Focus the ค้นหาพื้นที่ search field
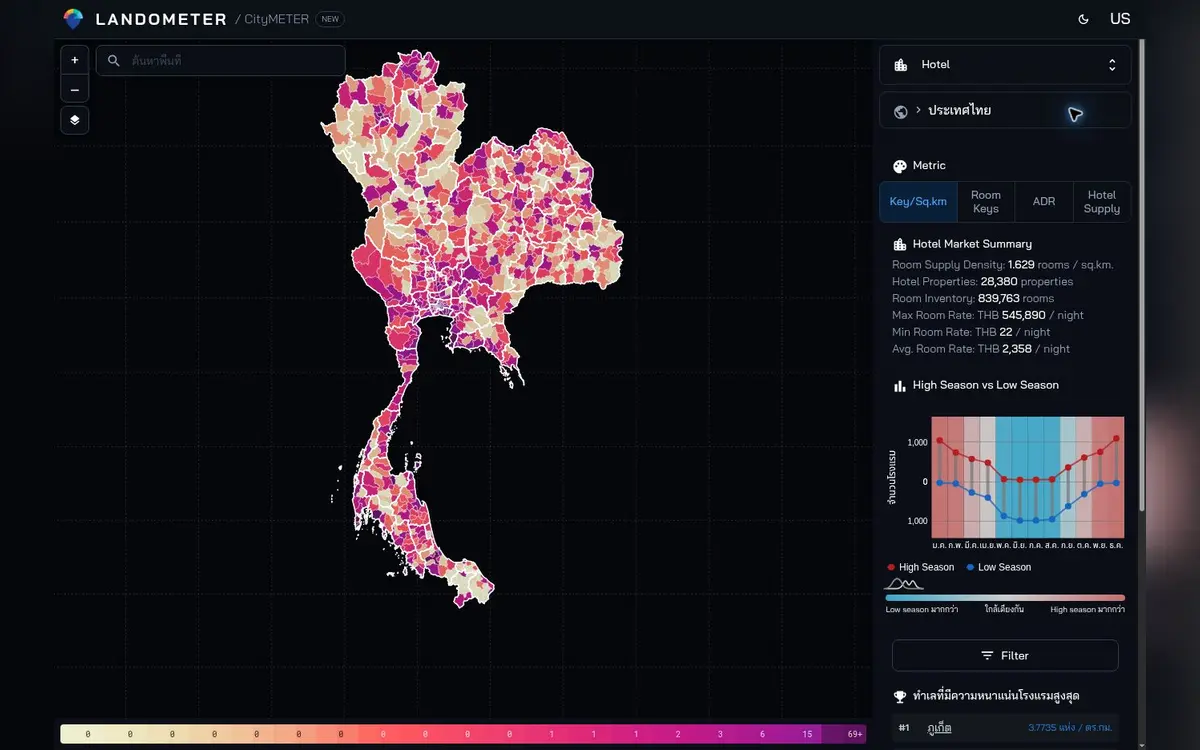 pos(221,61)
